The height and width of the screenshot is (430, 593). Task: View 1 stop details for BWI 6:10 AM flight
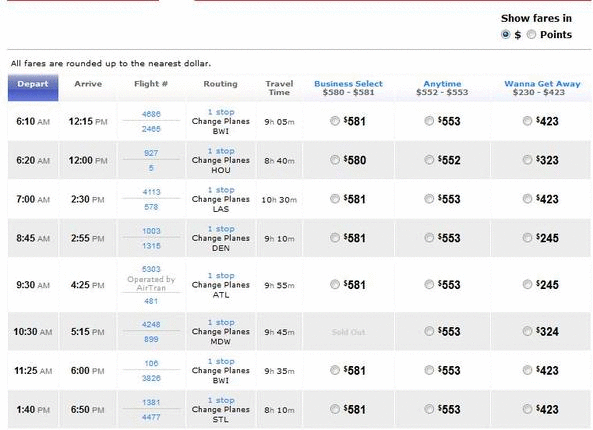coord(221,112)
